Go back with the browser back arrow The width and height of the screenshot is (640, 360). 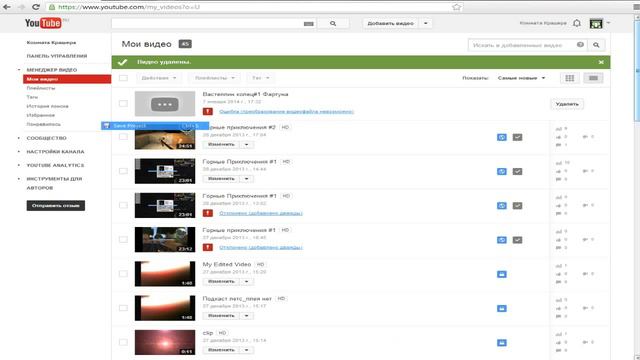tap(7, 7)
